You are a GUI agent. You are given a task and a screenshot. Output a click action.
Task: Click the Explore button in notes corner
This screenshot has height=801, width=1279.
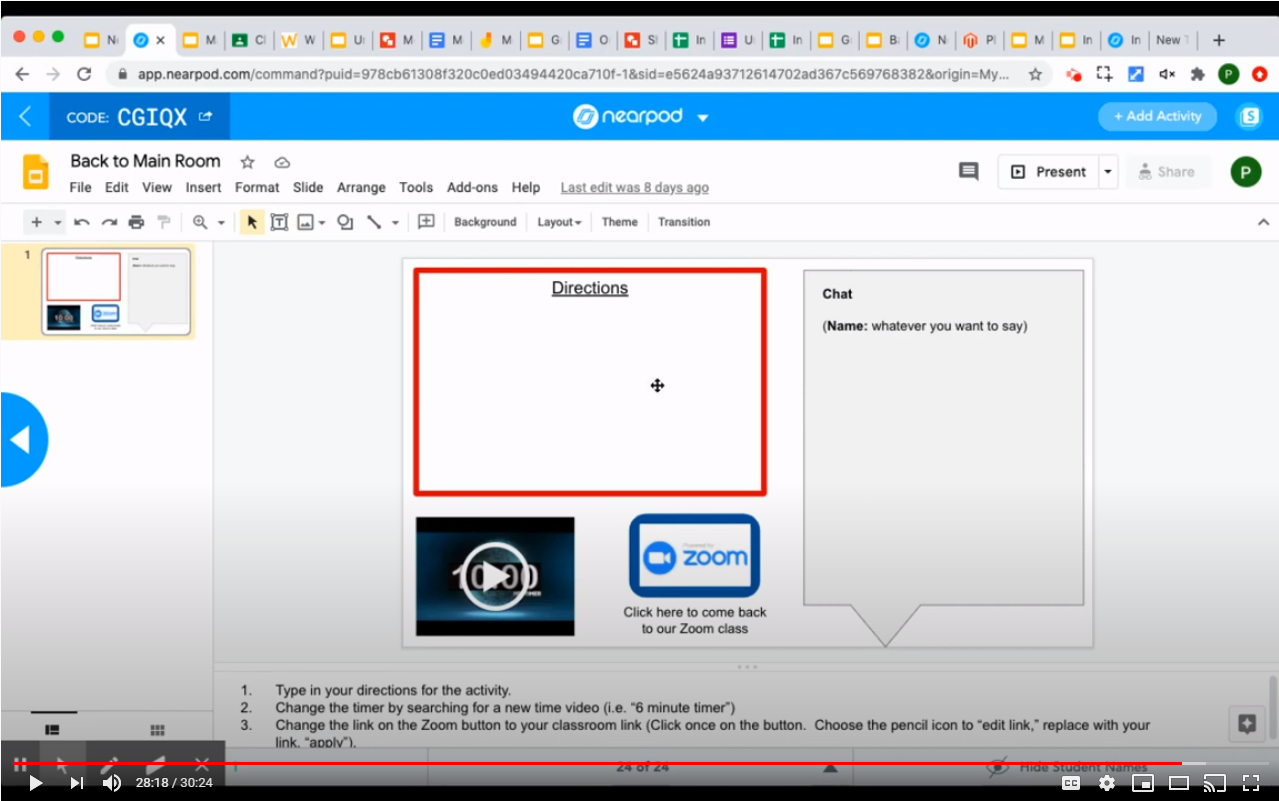[x=1246, y=724]
